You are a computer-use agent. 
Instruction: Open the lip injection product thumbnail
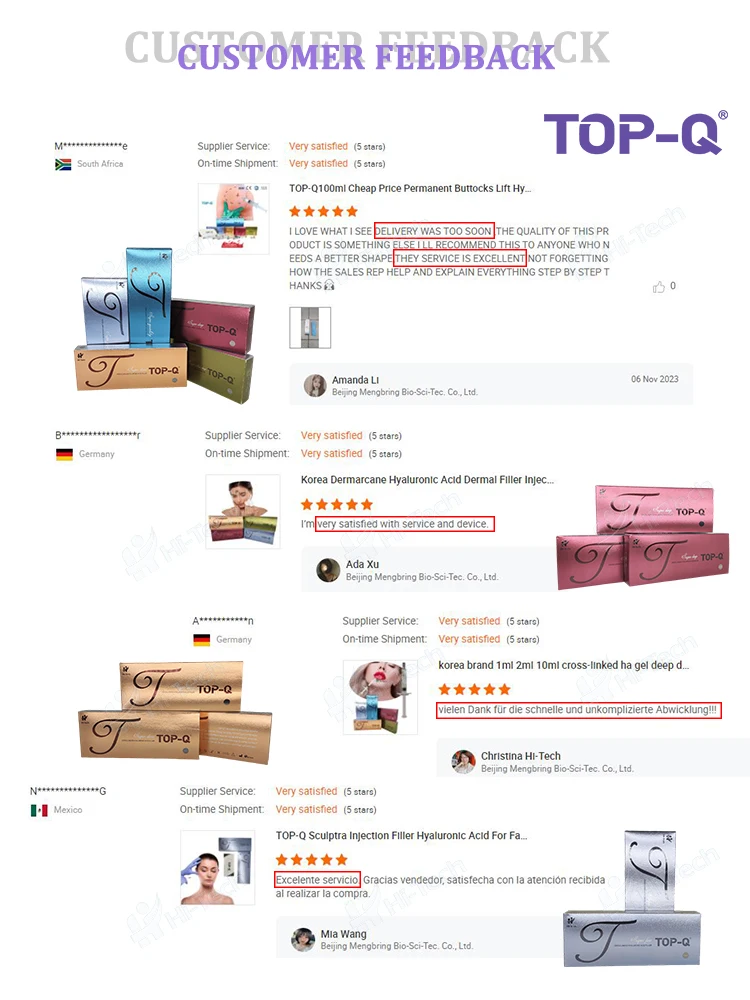coord(380,697)
